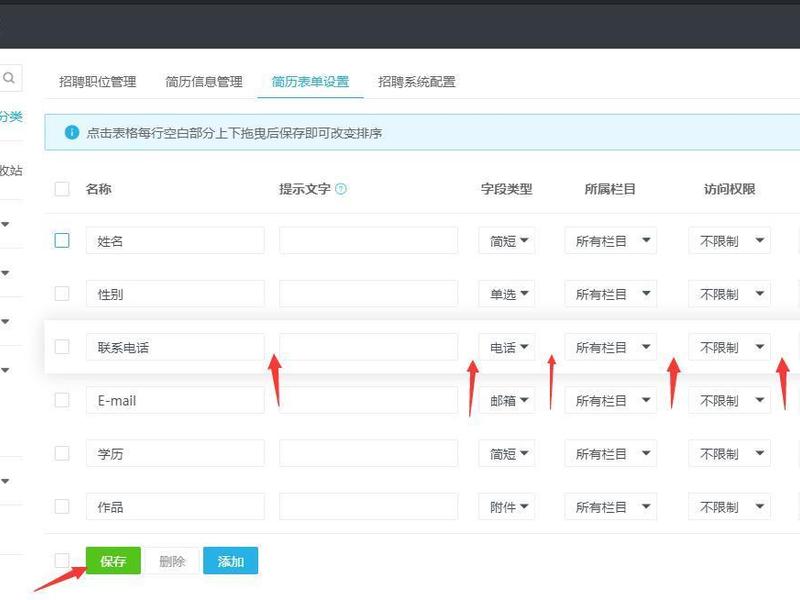
Task: Check the 姓名 row checkbox
Action: coord(62,240)
